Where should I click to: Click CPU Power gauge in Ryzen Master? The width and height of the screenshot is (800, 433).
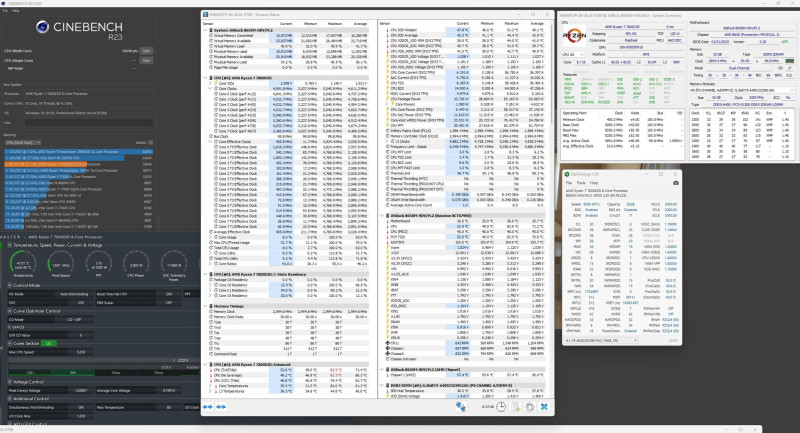[136, 263]
